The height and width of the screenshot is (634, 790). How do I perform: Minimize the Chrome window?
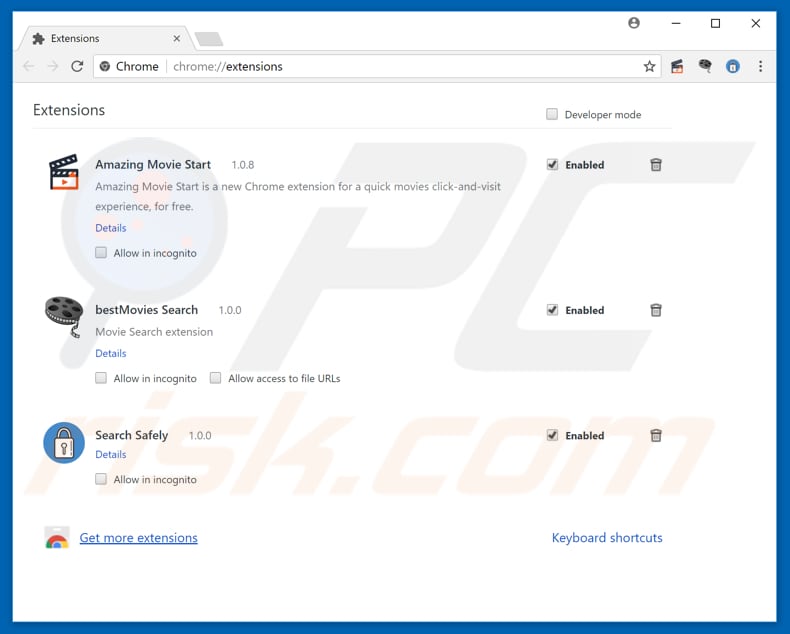click(676, 23)
